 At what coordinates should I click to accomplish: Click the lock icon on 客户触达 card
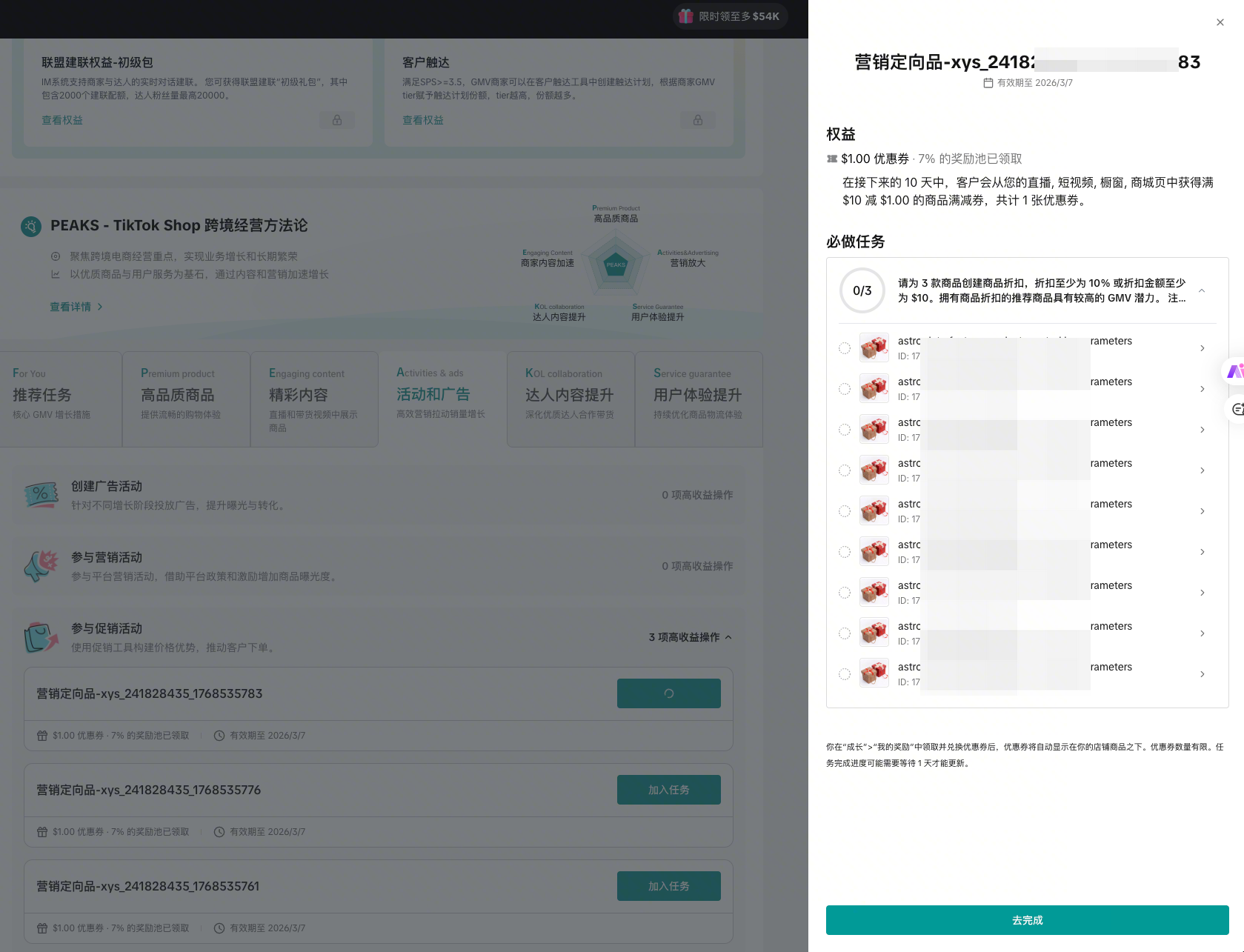point(697,120)
